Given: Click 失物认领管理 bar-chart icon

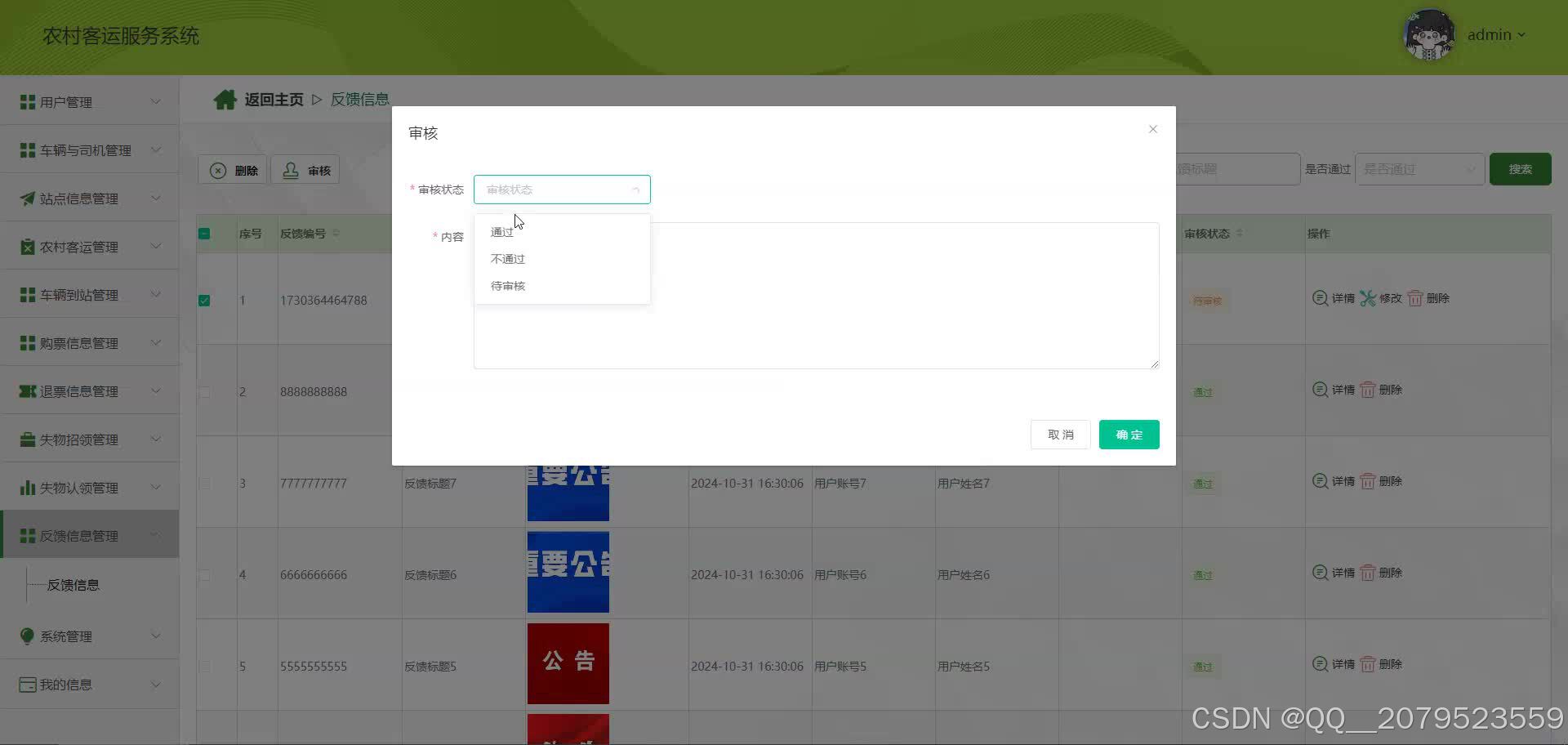Looking at the screenshot, I should [x=28, y=488].
